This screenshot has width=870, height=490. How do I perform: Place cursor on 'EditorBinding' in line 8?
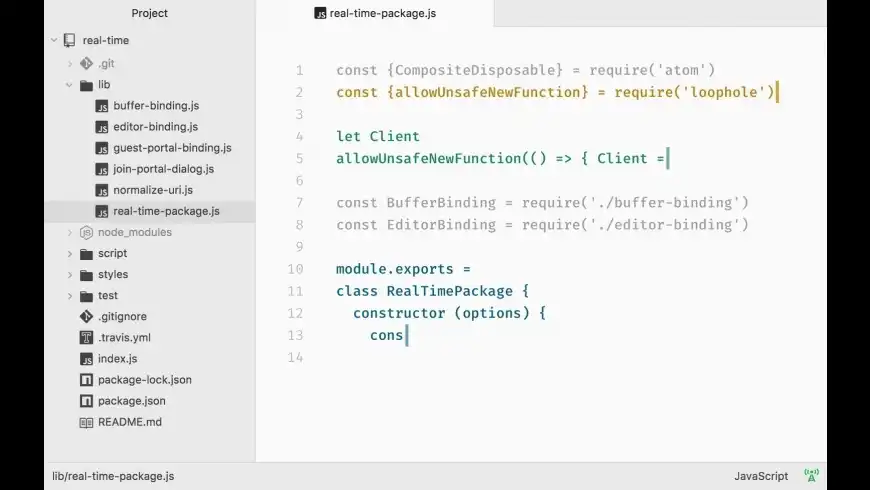pos(441,225)
